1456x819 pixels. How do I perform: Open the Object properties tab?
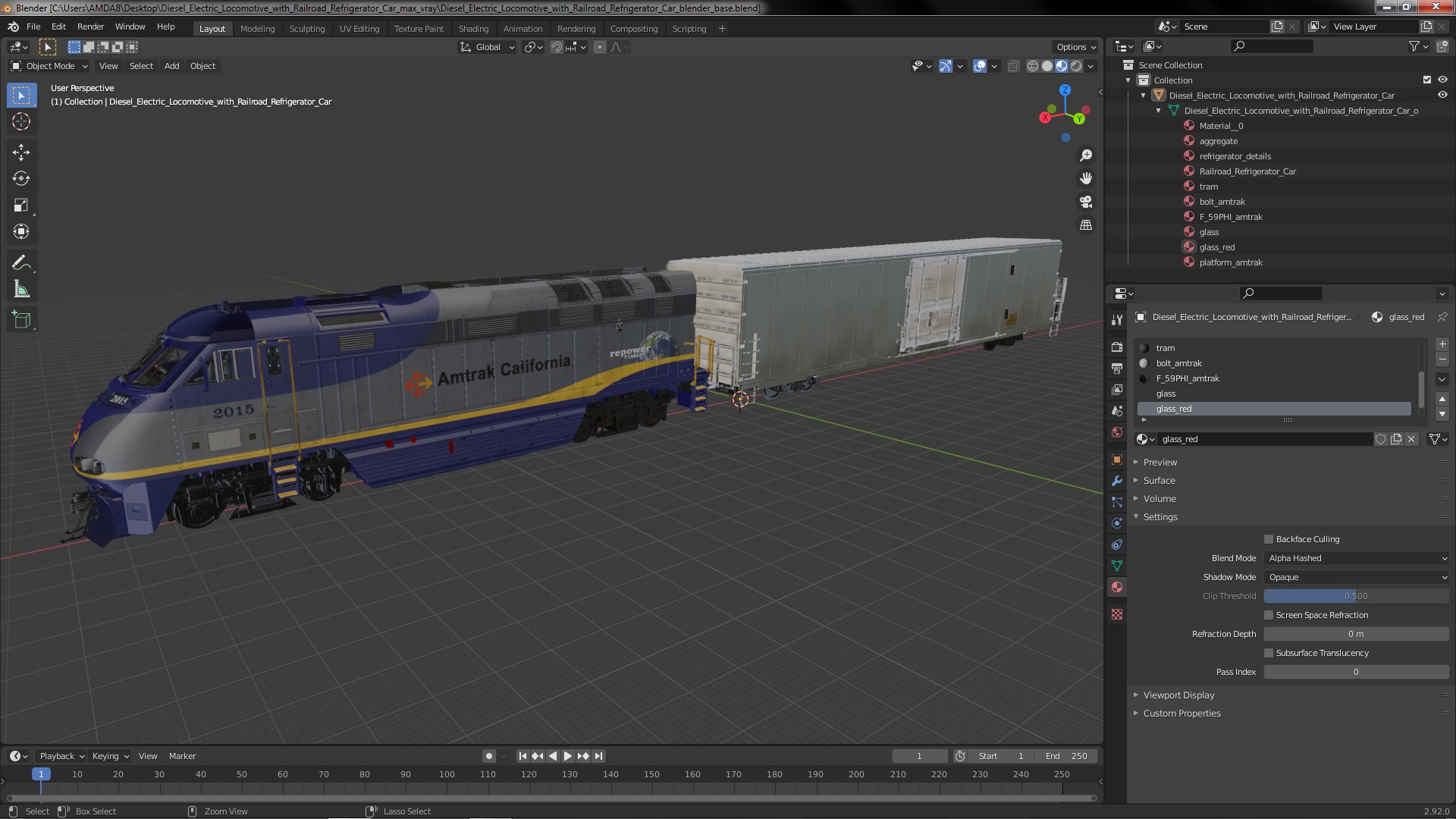(x=1116, y=459)
